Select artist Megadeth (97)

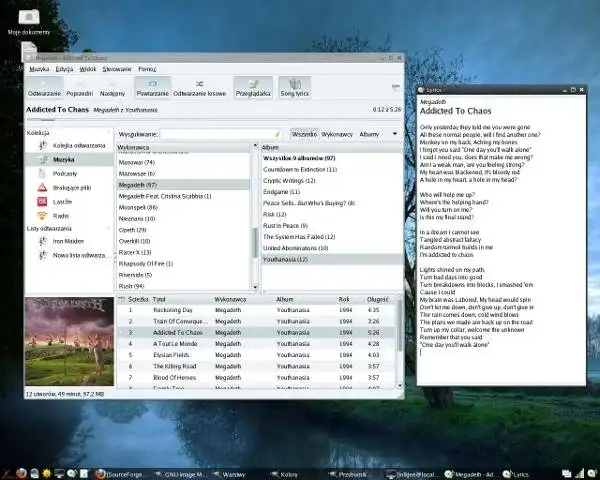tap(183, 185)
